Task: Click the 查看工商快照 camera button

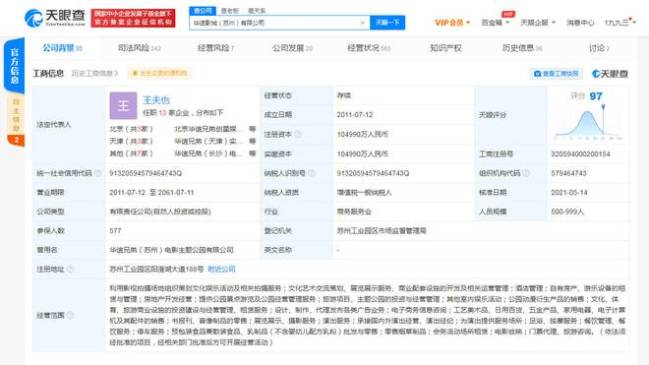Action: point(556,74)
